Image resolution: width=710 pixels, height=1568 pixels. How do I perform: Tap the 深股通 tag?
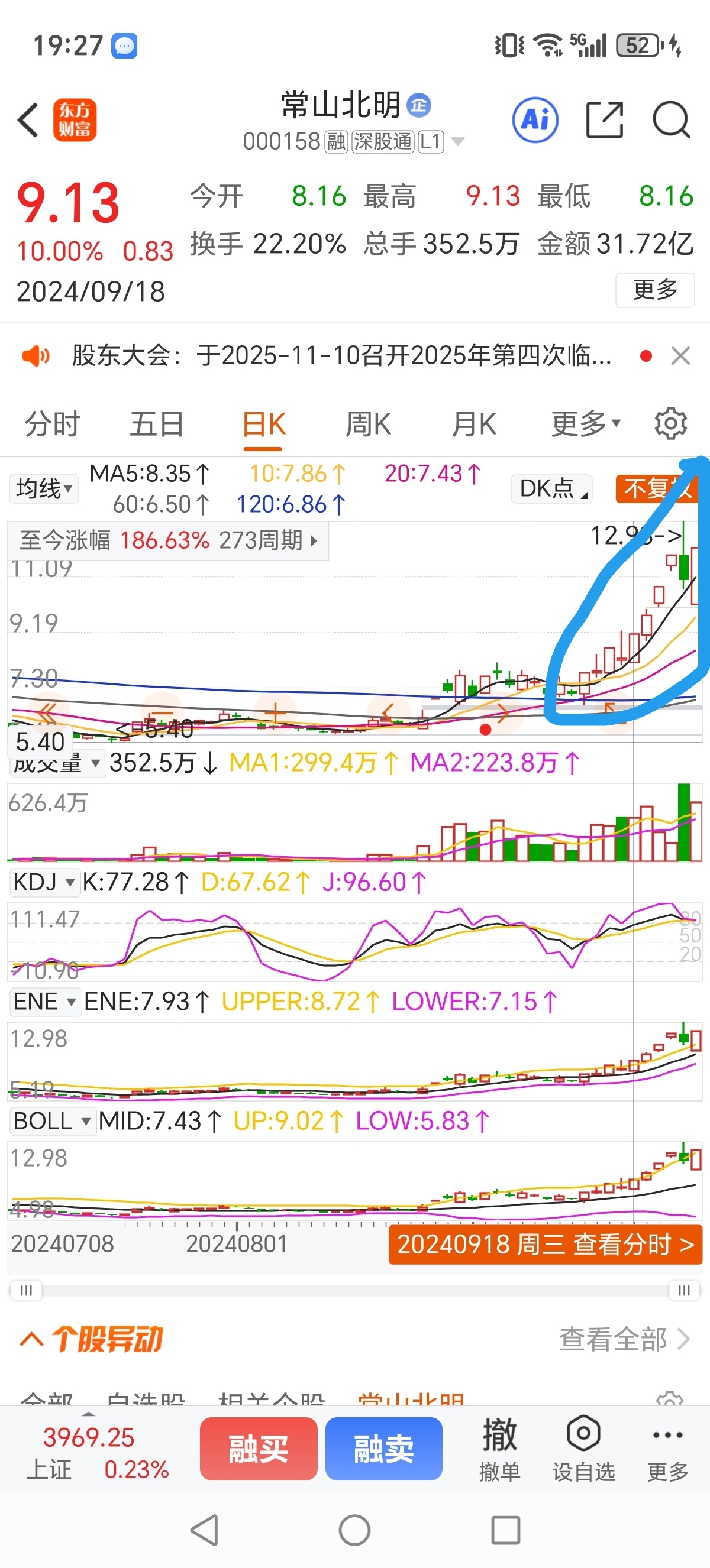[383, 142]
